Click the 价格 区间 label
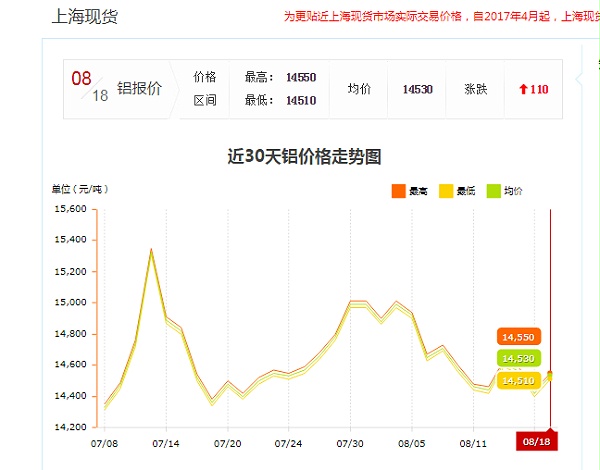This screenshot has width=600, height=470. (x=205, y=89)
